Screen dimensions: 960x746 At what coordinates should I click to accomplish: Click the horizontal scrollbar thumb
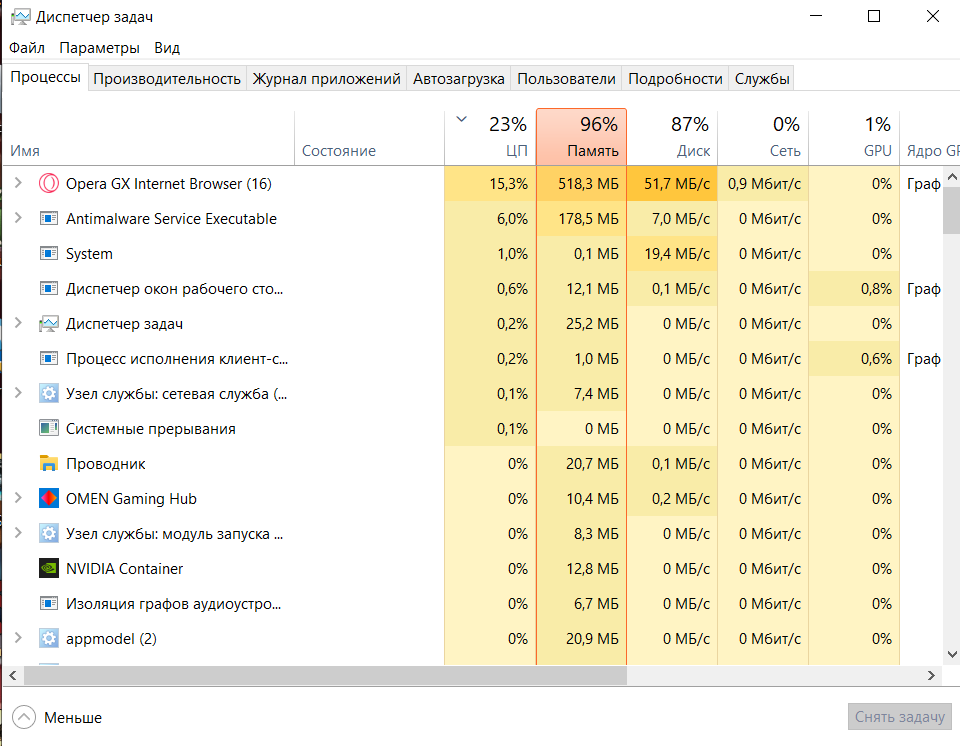pyautogui.click(x=325, y=676)
